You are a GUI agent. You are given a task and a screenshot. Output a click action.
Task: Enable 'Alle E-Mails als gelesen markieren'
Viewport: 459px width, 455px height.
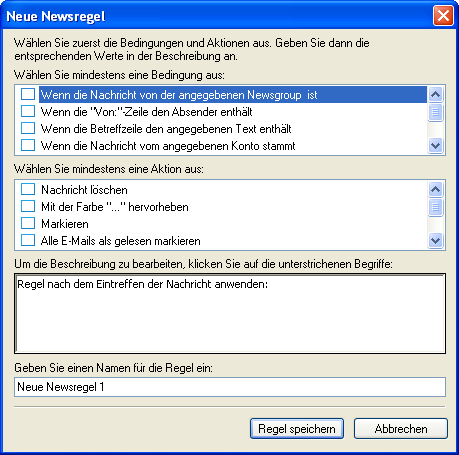(x=28, y=240)
